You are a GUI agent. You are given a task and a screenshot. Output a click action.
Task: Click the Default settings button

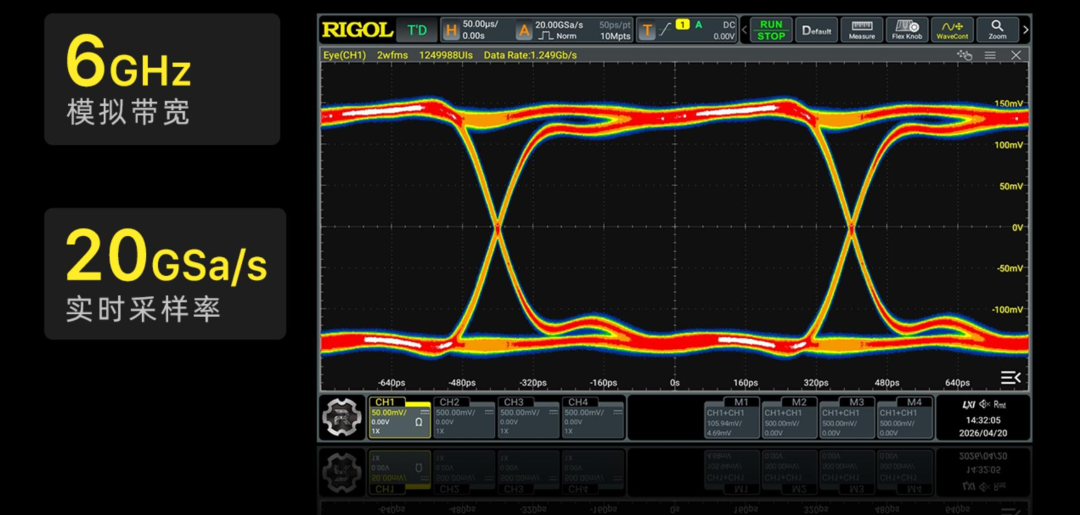tap(816, 30)
